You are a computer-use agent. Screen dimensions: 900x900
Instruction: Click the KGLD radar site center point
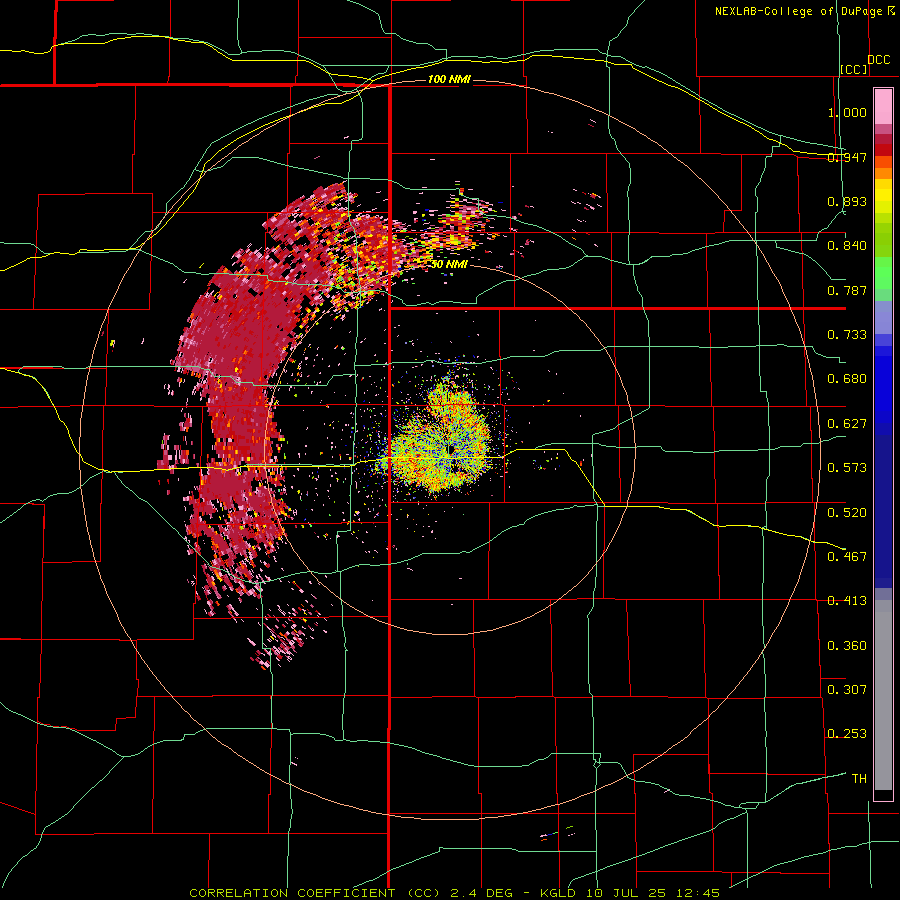451,449
